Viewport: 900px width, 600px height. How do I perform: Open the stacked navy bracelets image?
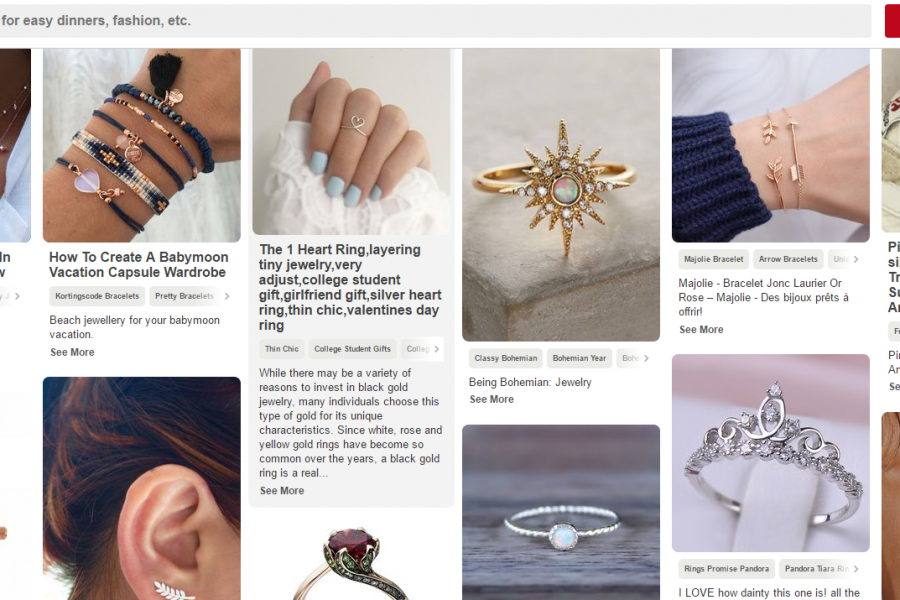tap(142, 145)
